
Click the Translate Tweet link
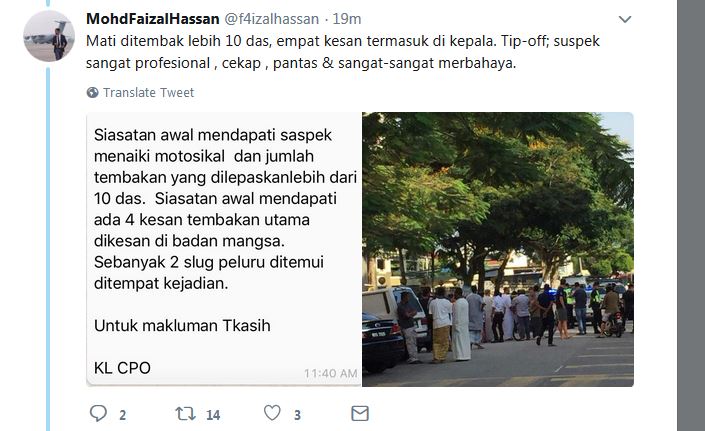click(x=148, y=93)
